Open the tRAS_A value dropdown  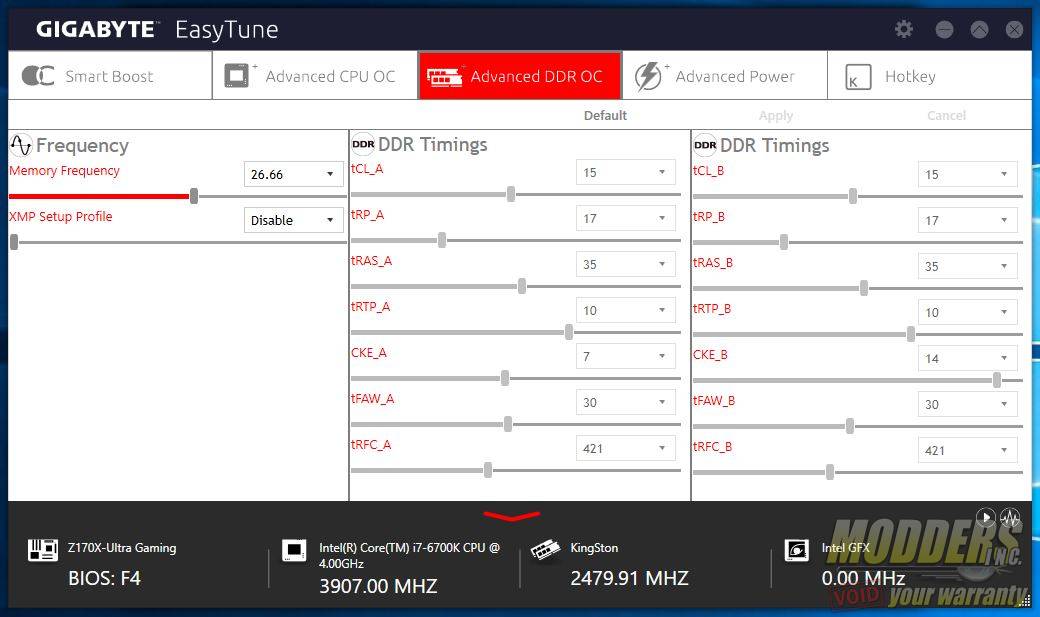coord(625,264)
